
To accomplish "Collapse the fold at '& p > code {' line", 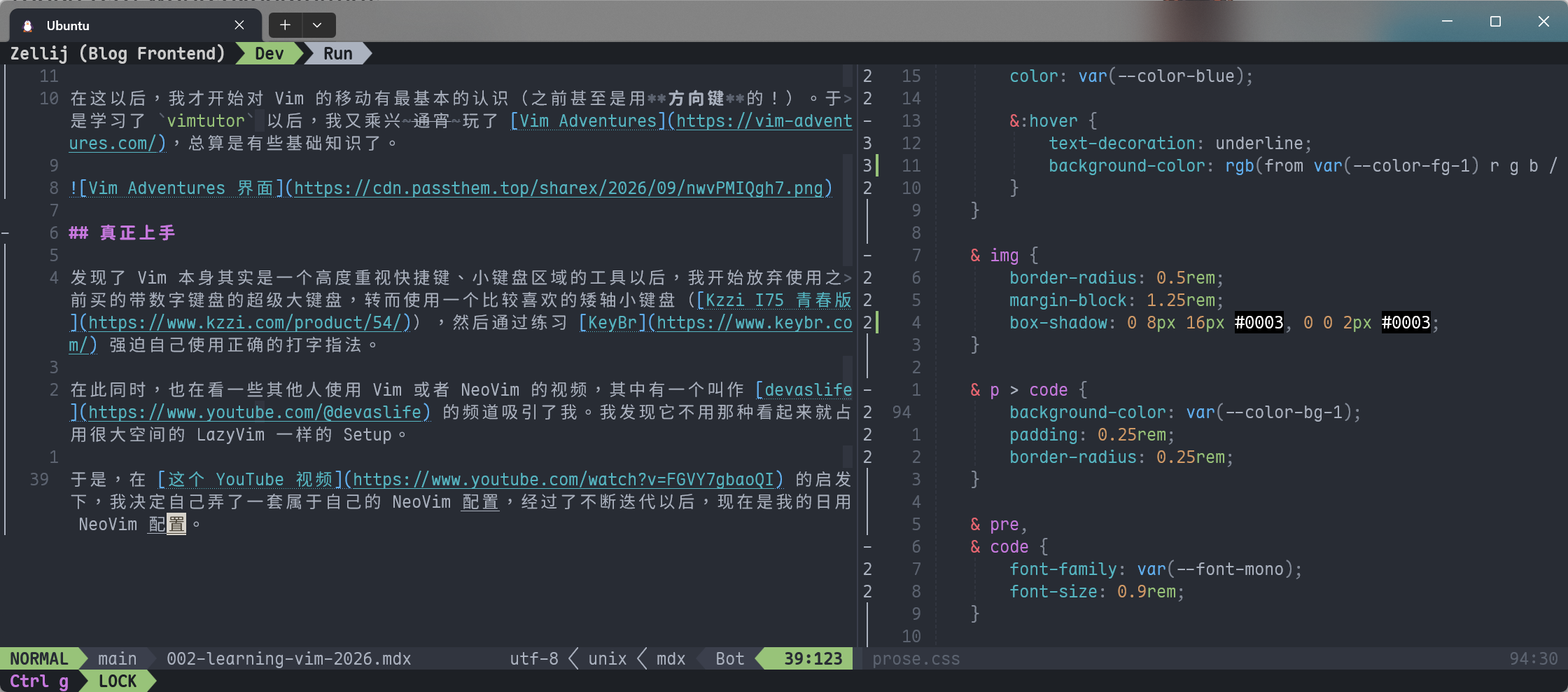I will click(x=868, y=389).
